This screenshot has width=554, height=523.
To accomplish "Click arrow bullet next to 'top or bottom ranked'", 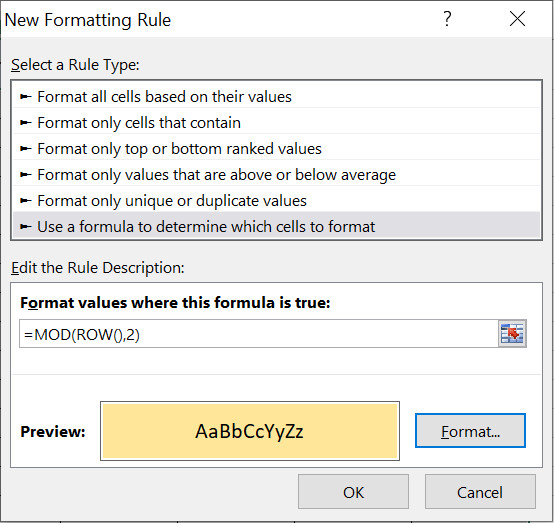I will click(25, 148).
